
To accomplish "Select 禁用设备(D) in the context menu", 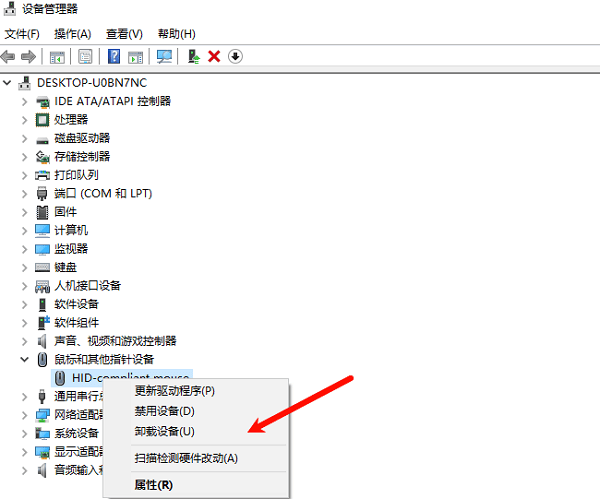I will point(164,411).
